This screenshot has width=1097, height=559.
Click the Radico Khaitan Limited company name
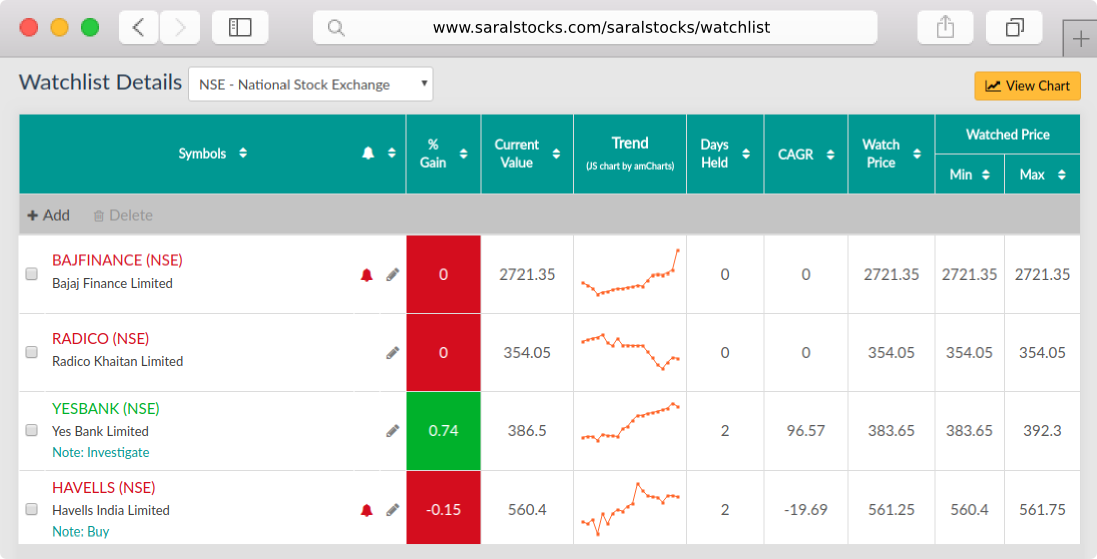[118, 362]
